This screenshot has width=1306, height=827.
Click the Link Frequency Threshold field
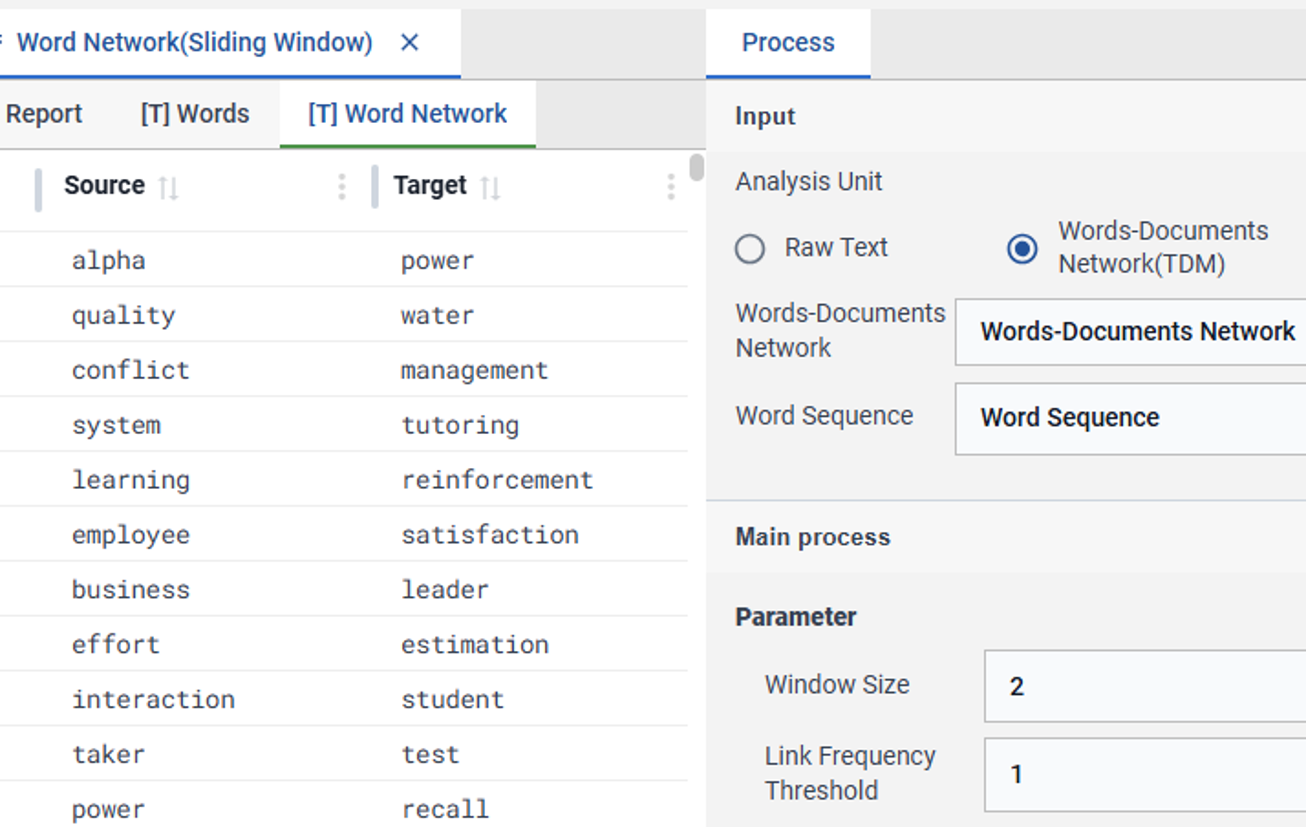click(1145, 774)
